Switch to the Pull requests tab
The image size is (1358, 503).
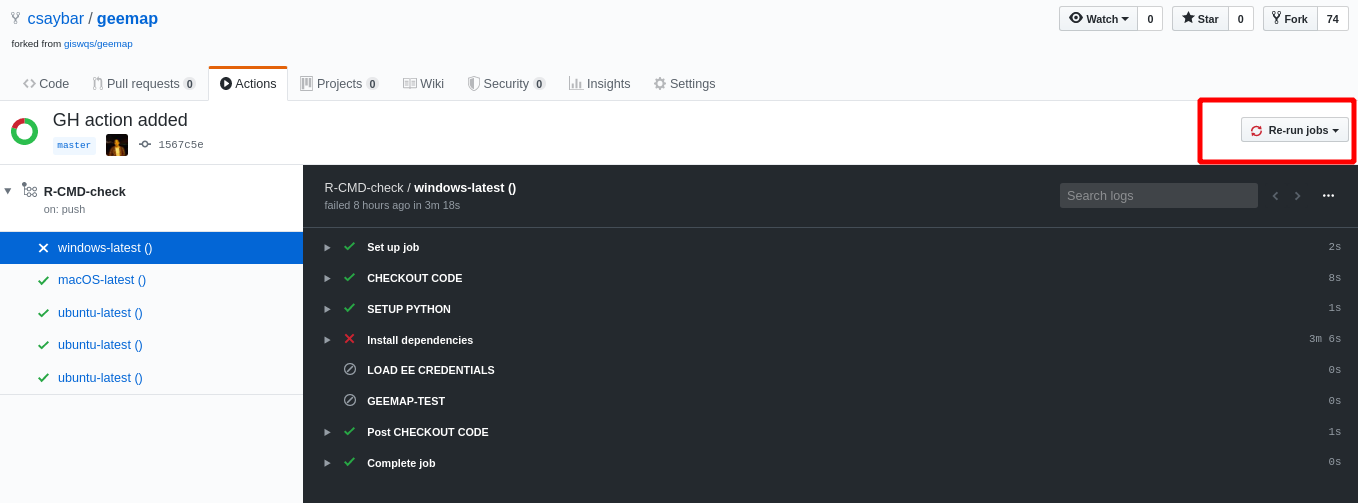coord(144,84)
